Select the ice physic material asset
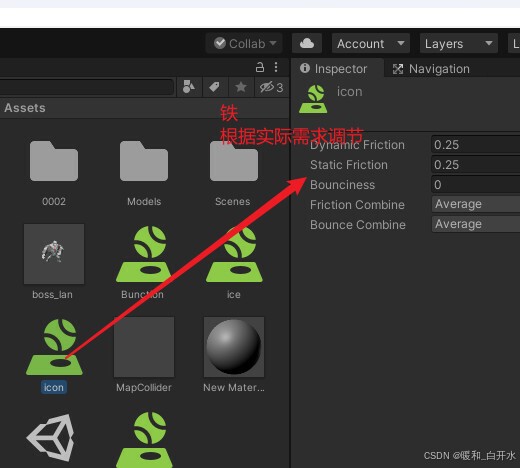Viewport: 520px width, 468px height. 234,254
